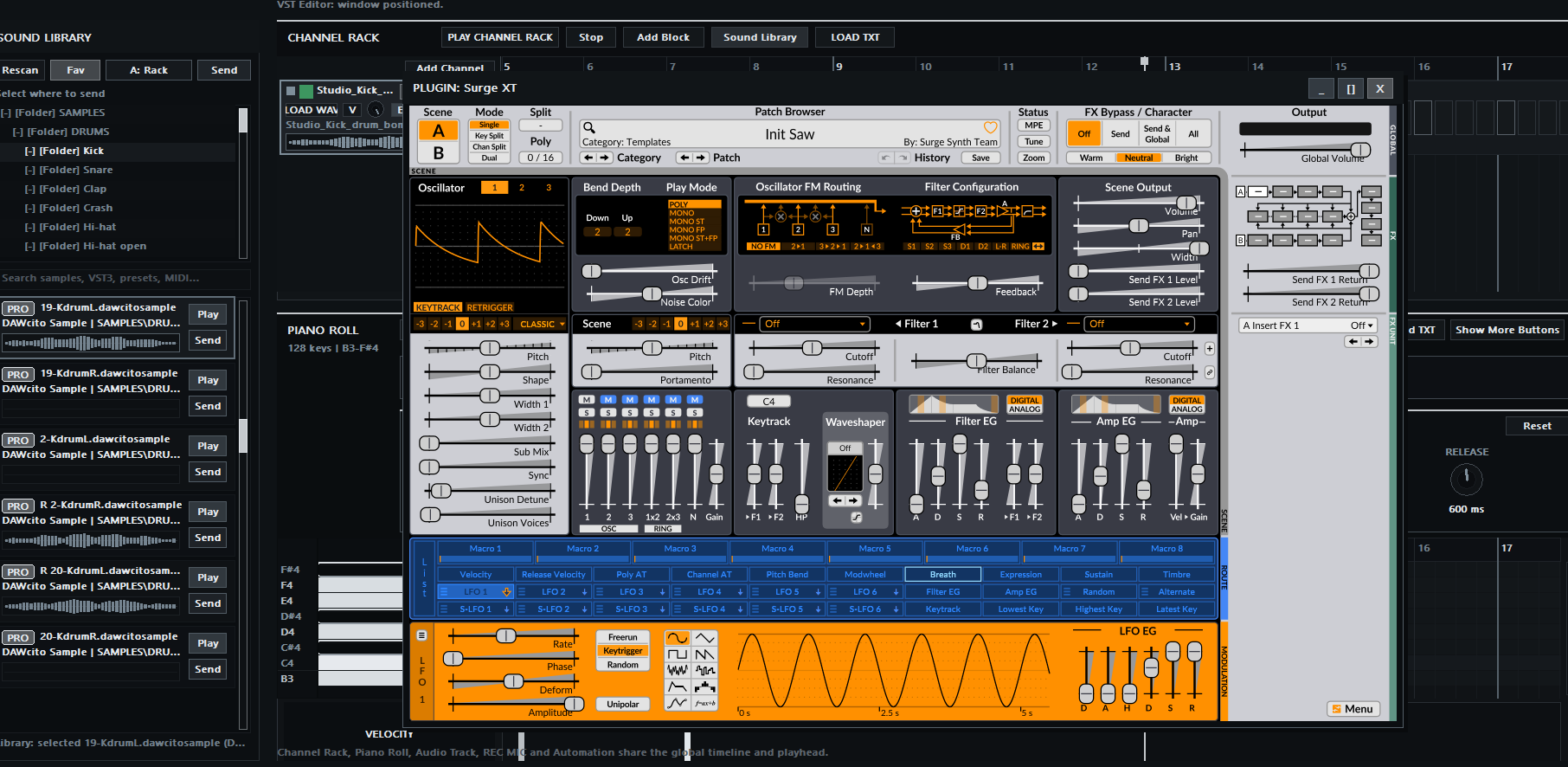Set LFO trigger mode to Freerun
The image size is (1568, 767).
click(623, 637)
